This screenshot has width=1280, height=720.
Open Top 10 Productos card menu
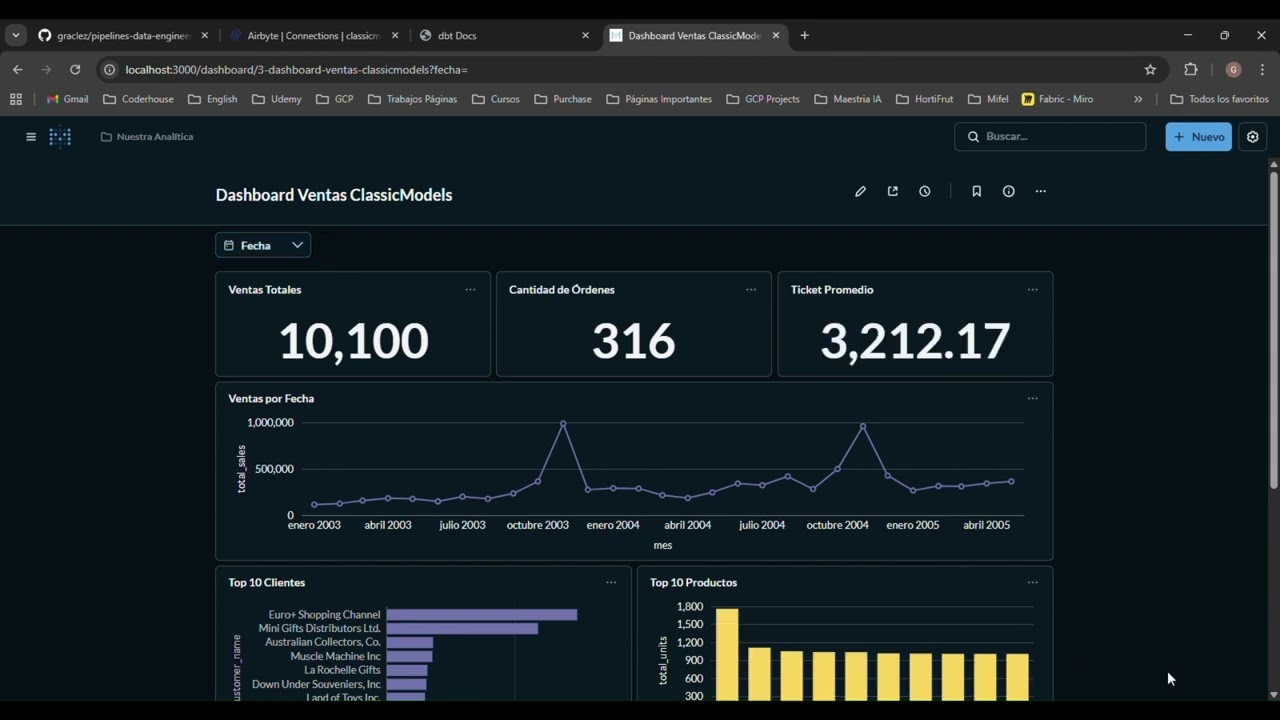point(1032,582)
